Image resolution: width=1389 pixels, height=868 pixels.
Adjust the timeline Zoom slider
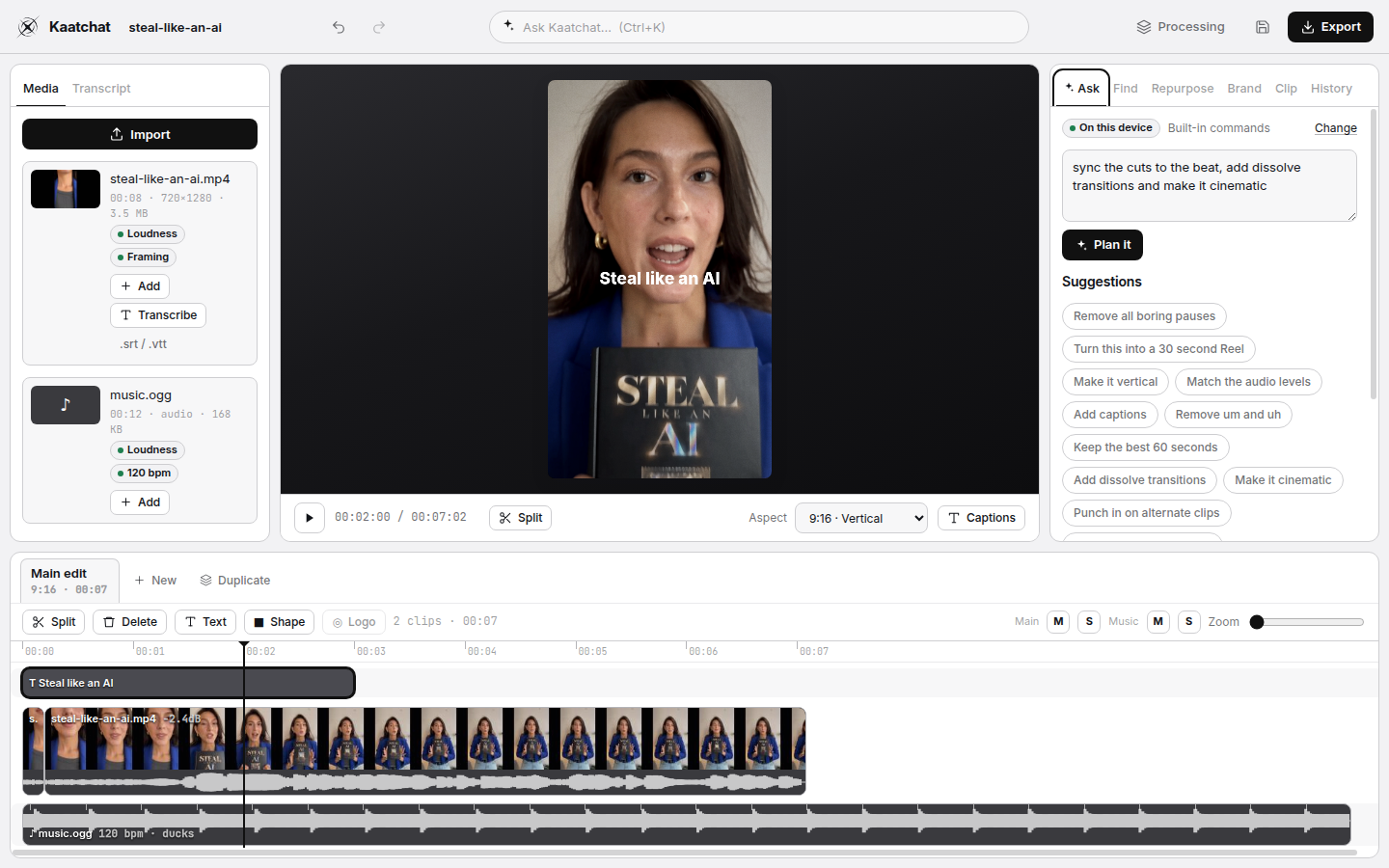point(1307,622)
